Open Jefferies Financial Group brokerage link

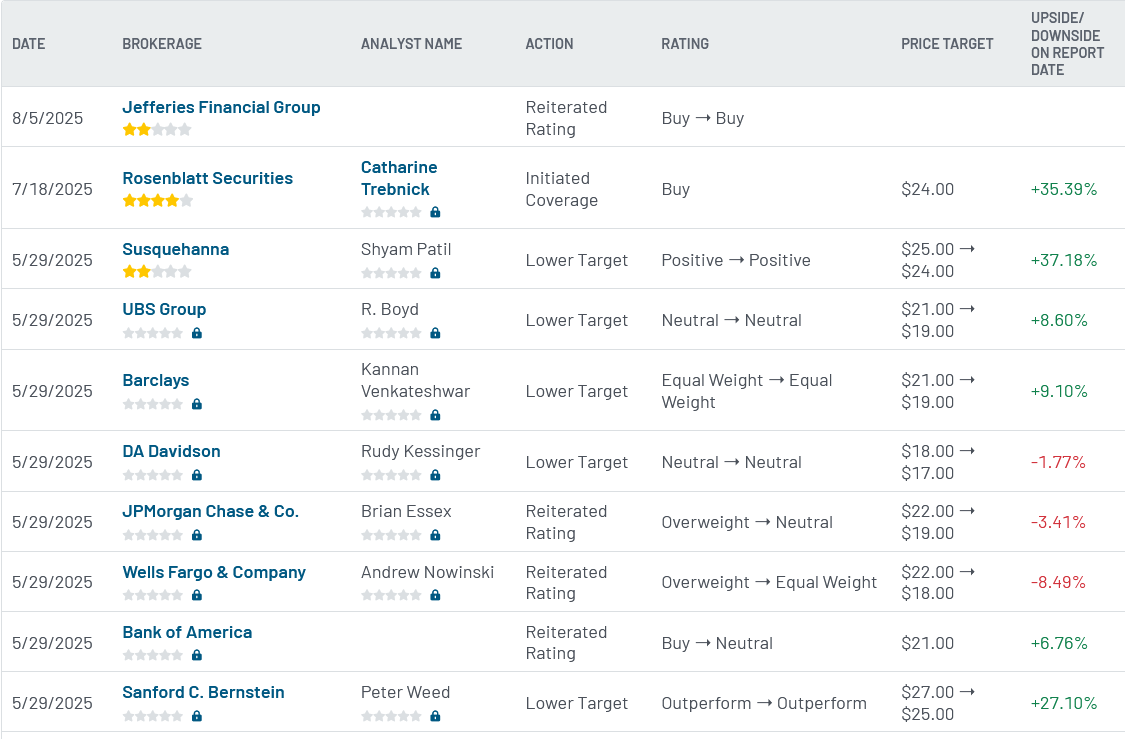tap(221, 107)
